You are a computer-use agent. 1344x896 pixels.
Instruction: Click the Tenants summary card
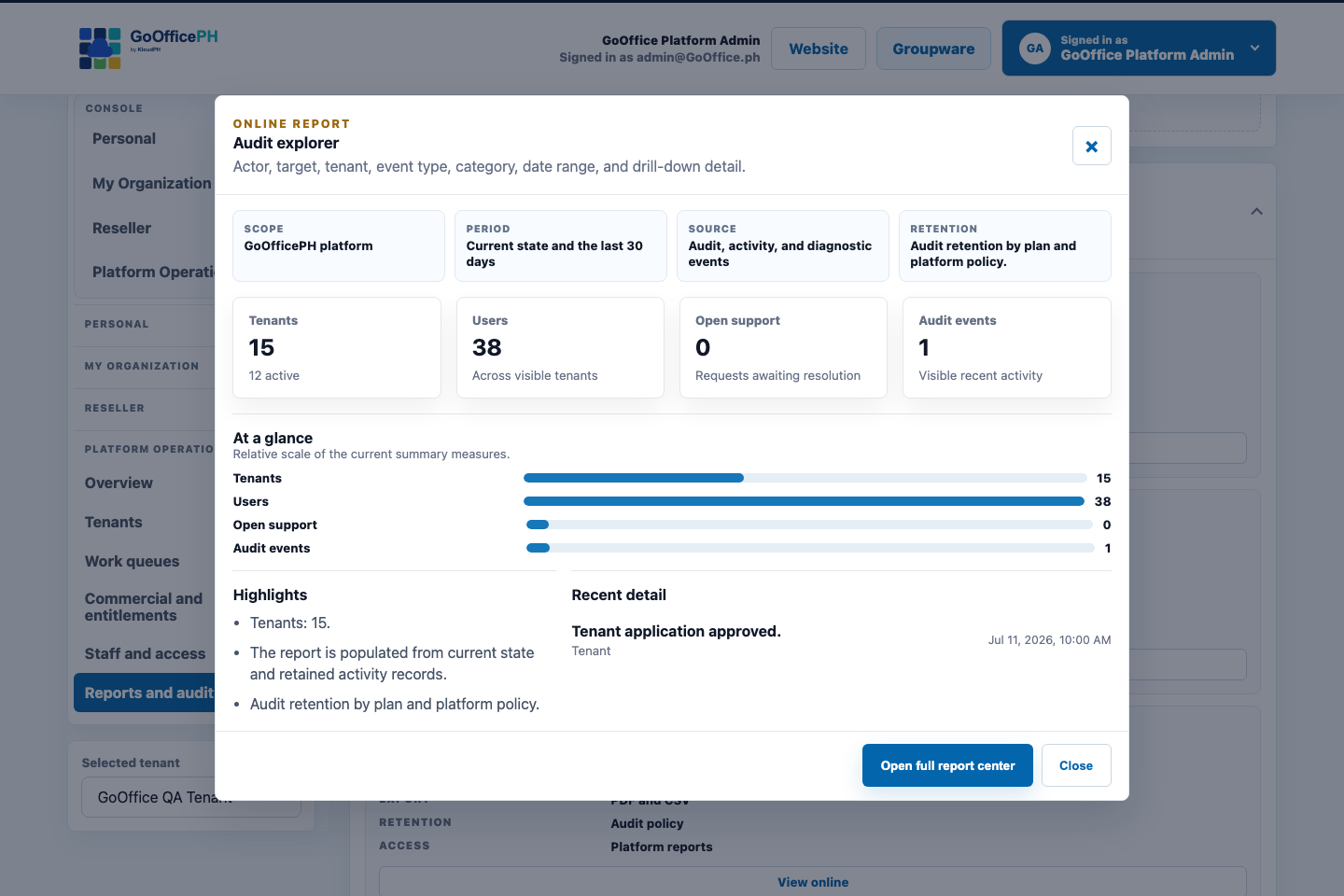pyautogui.click(x=336, y=347)
